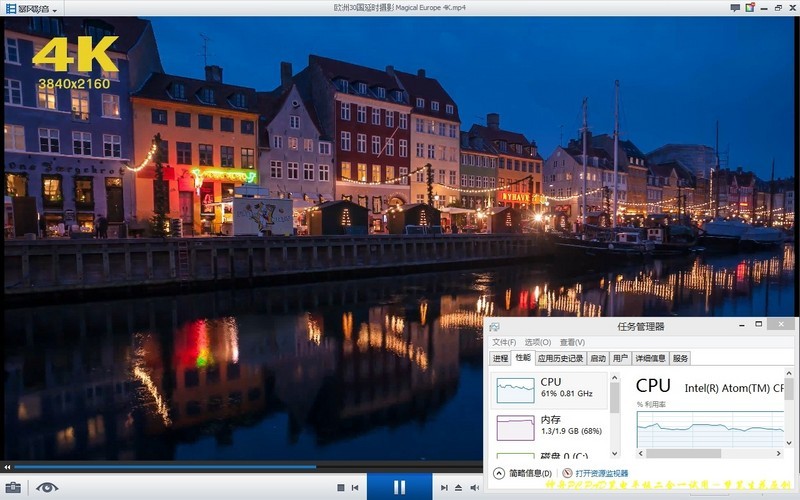Click the rewind arrows beside progress bar
Screen dimensions: 800x500
[x=7, y=467]
